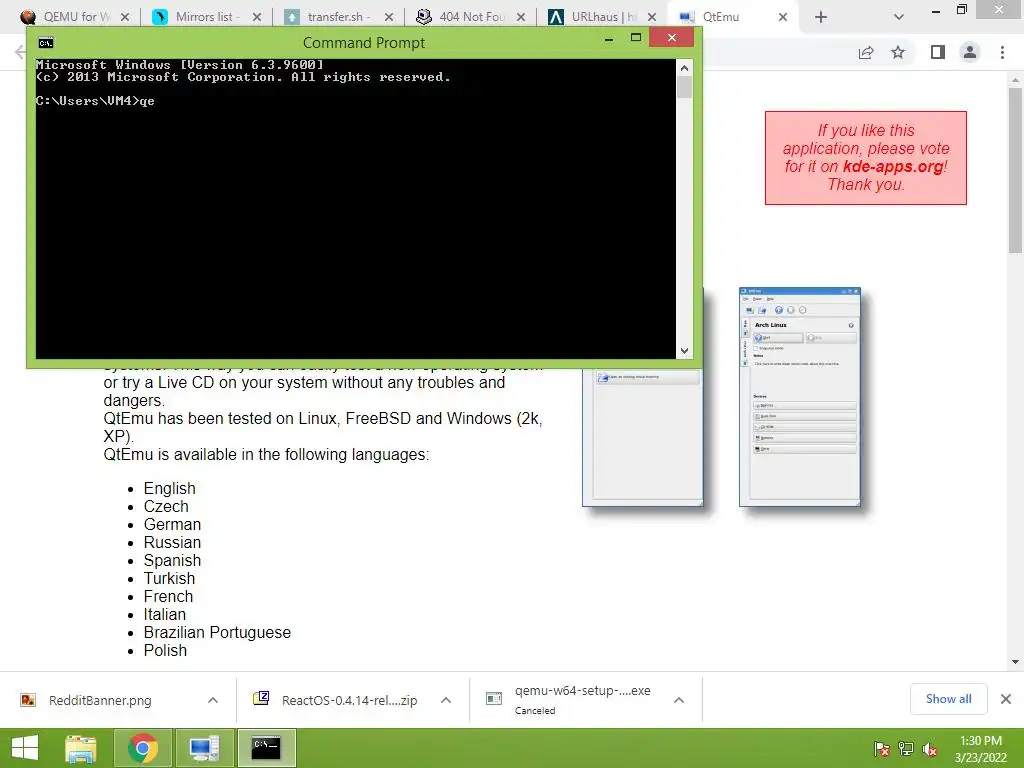Close the downloads bar

1006,699
